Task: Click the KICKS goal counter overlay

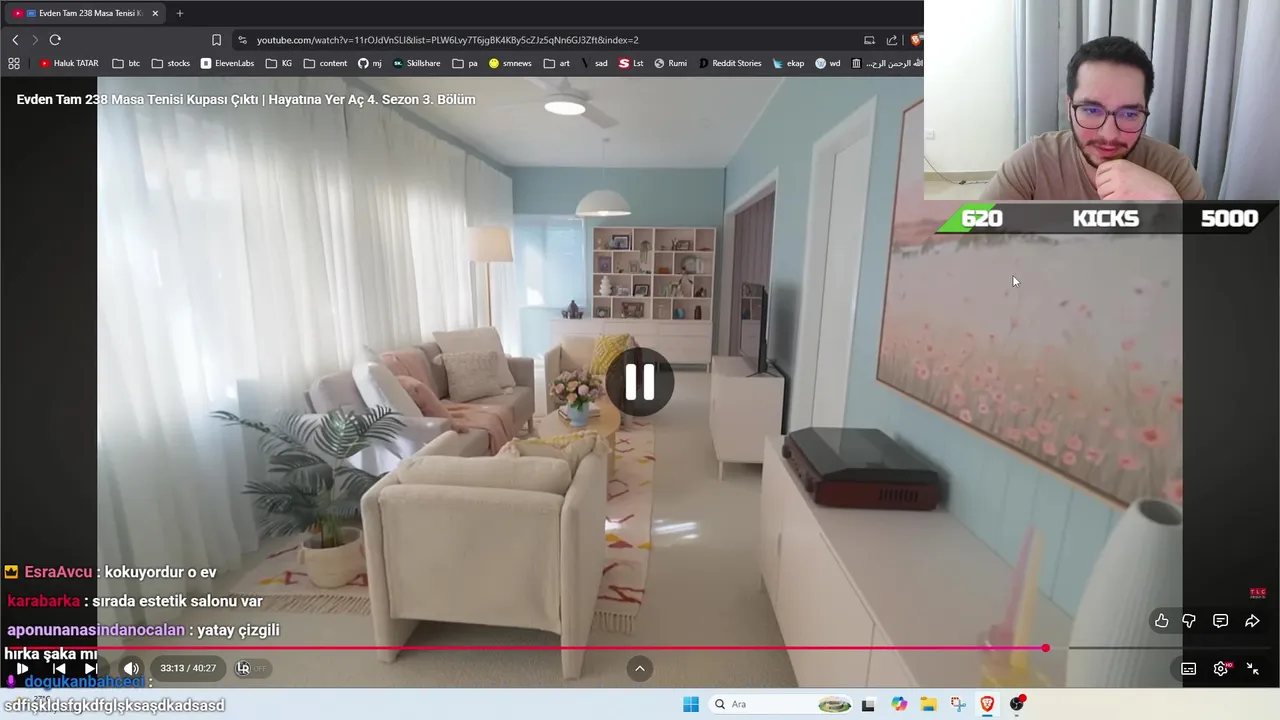Action: coord(1105,218)
